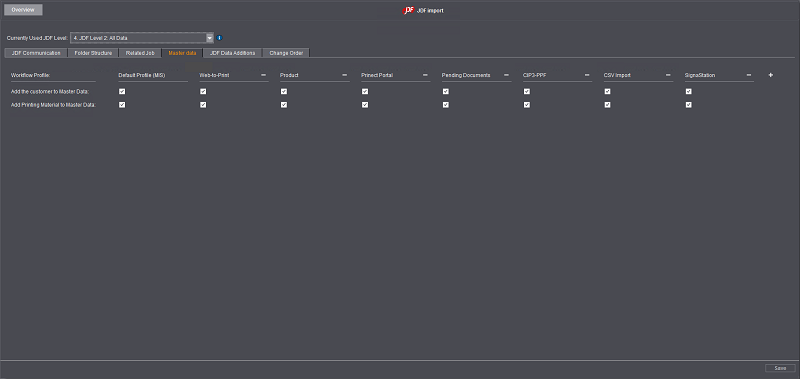Go back to Overview
Image resolution: width=800 pixels, height=379 pixels.
click(x=23, y=10)
